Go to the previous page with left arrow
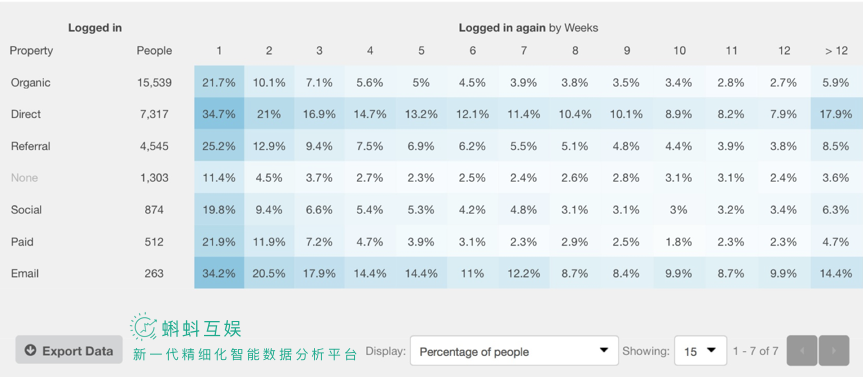Viewport: 863px width, 377px height. tap(802, 351)
